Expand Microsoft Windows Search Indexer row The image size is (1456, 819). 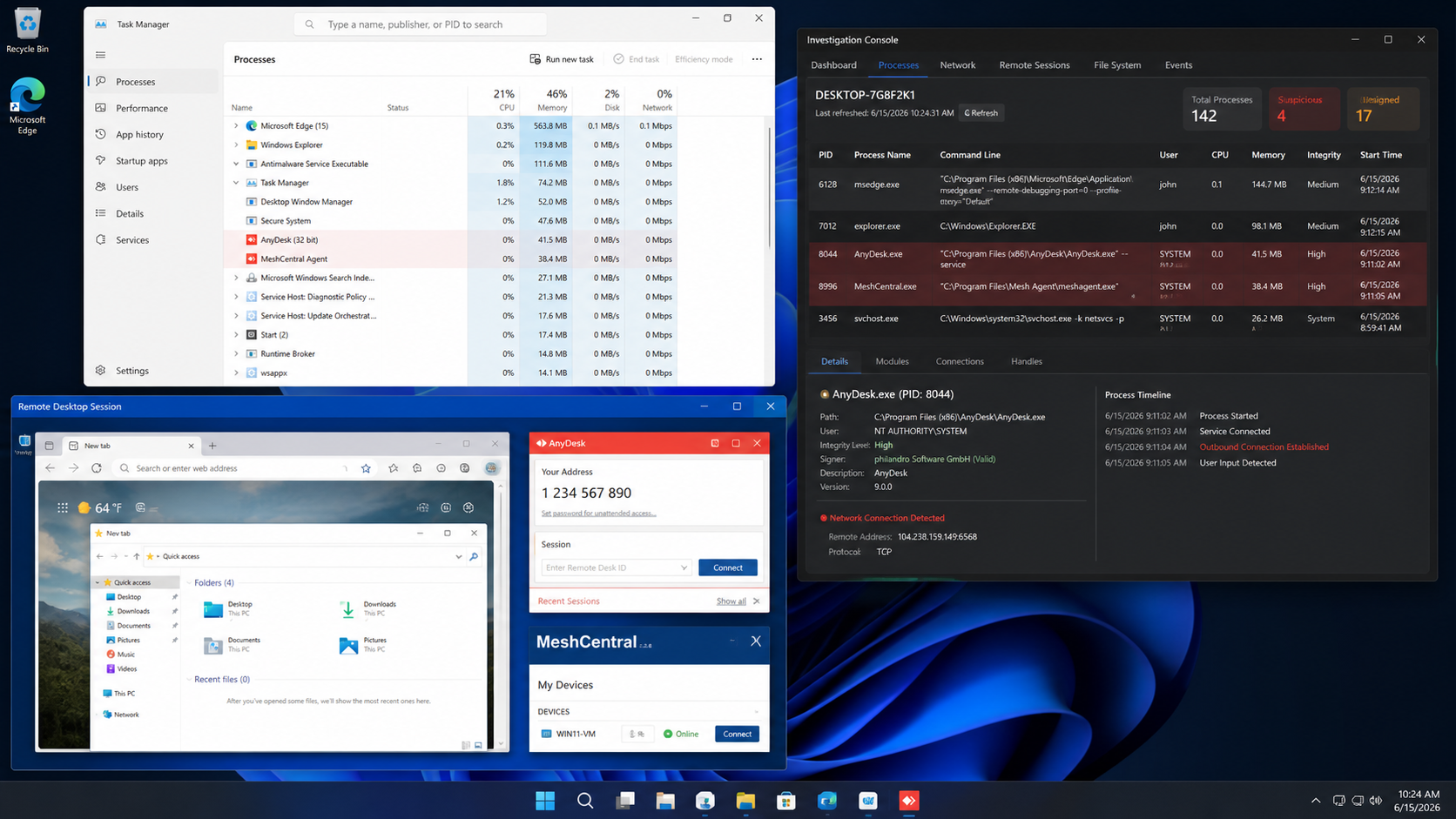[236, 278]
